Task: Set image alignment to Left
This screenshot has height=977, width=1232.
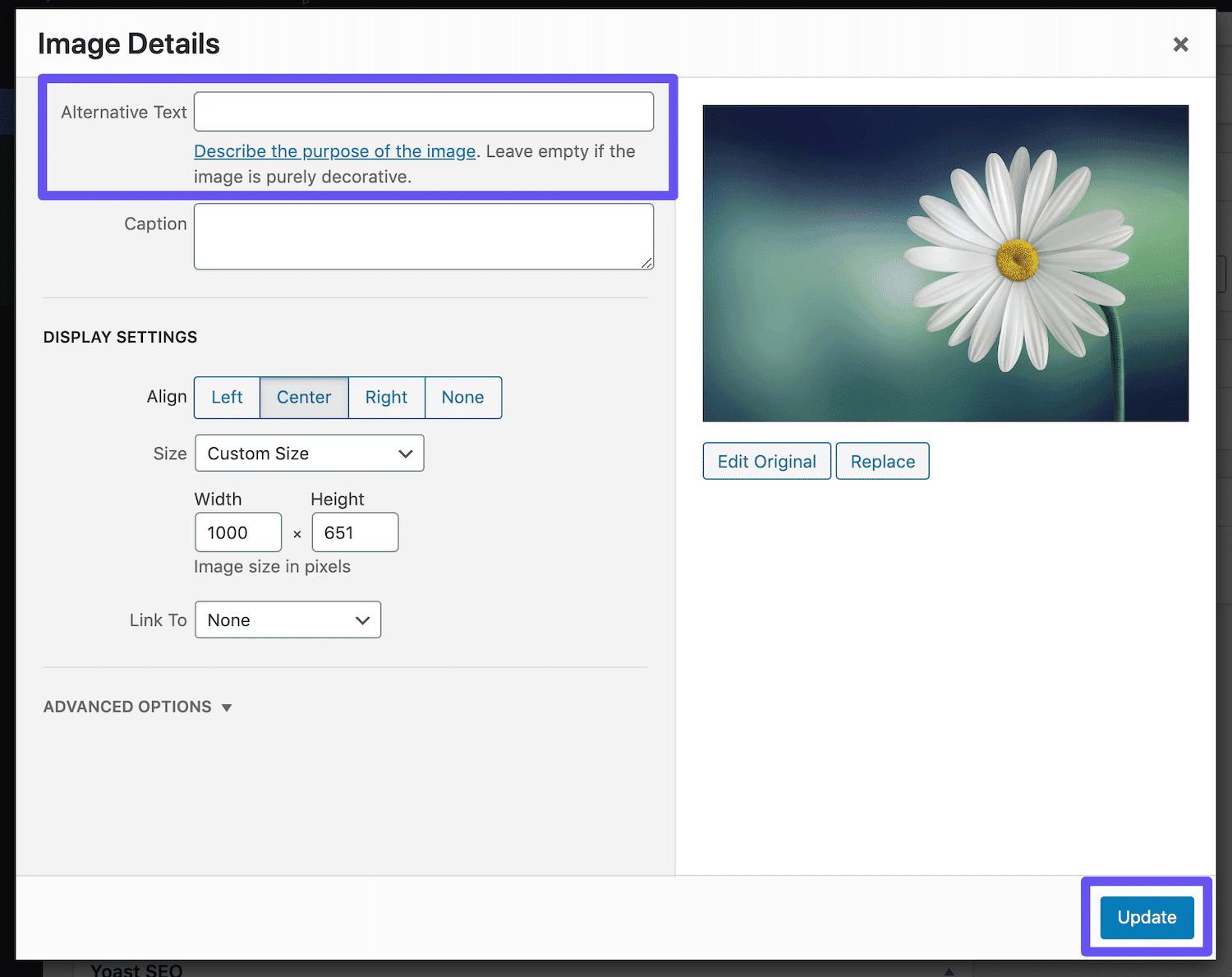Action: tap(227, 398)
